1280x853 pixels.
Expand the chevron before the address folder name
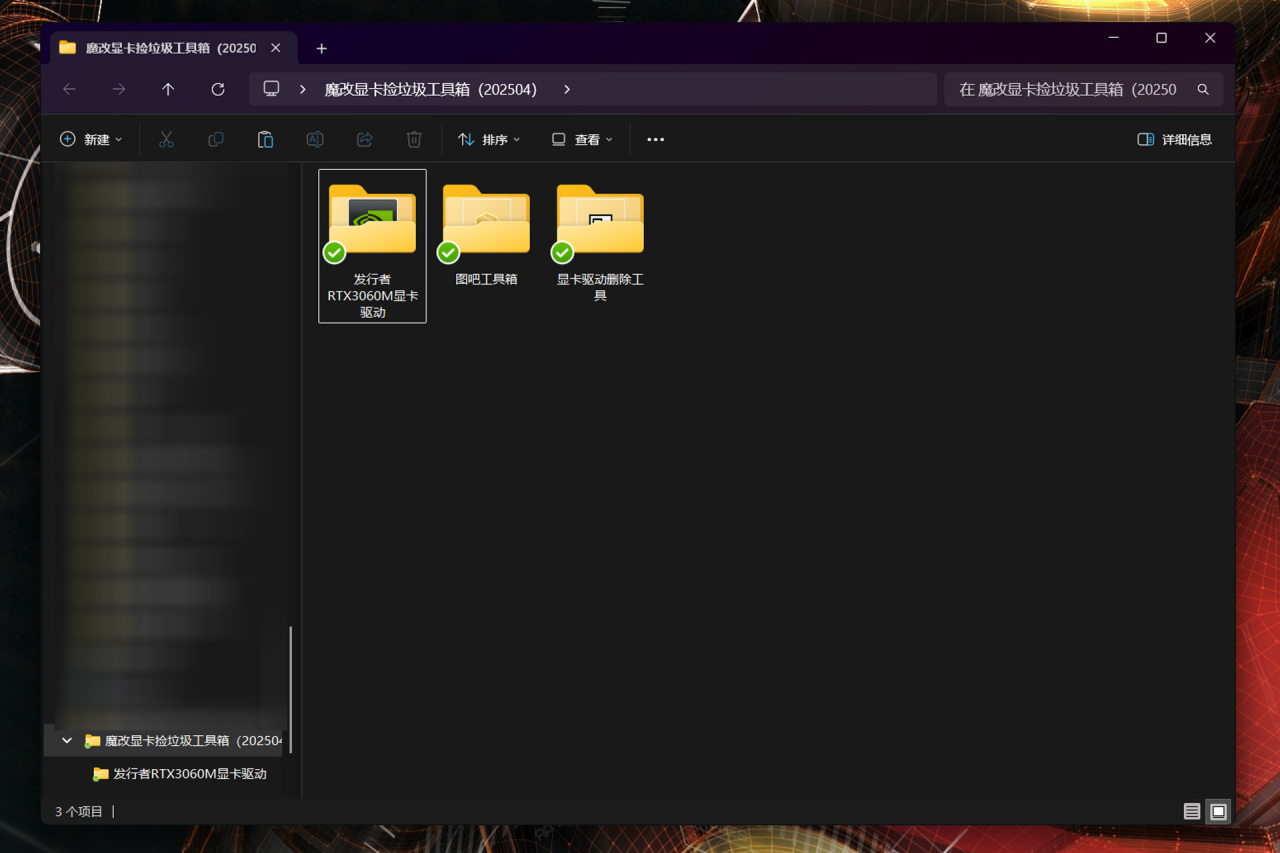303,89
